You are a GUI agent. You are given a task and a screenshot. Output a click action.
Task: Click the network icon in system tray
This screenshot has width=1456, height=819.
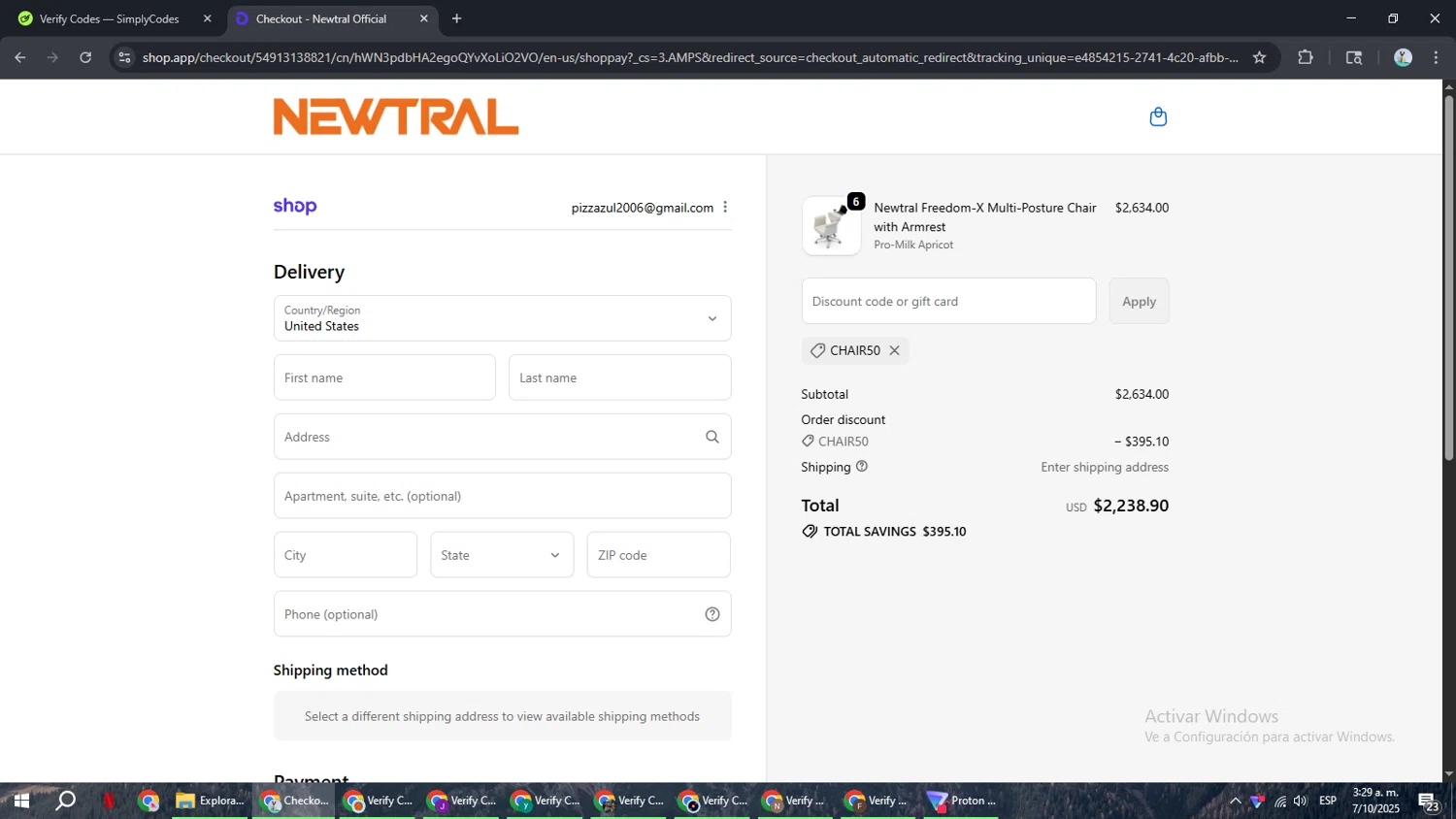tap(1280, 801)
